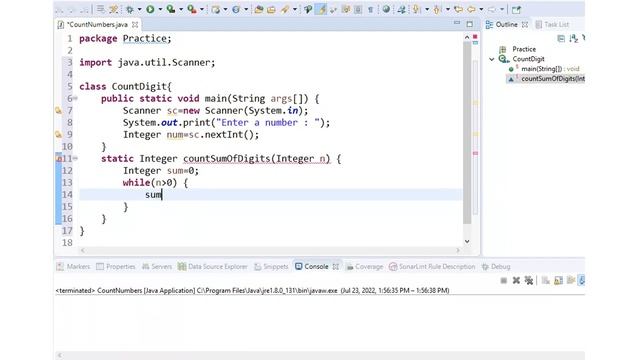
Task: Click the New Java Class toolbar icon
Action: click(x=236, y=9)
